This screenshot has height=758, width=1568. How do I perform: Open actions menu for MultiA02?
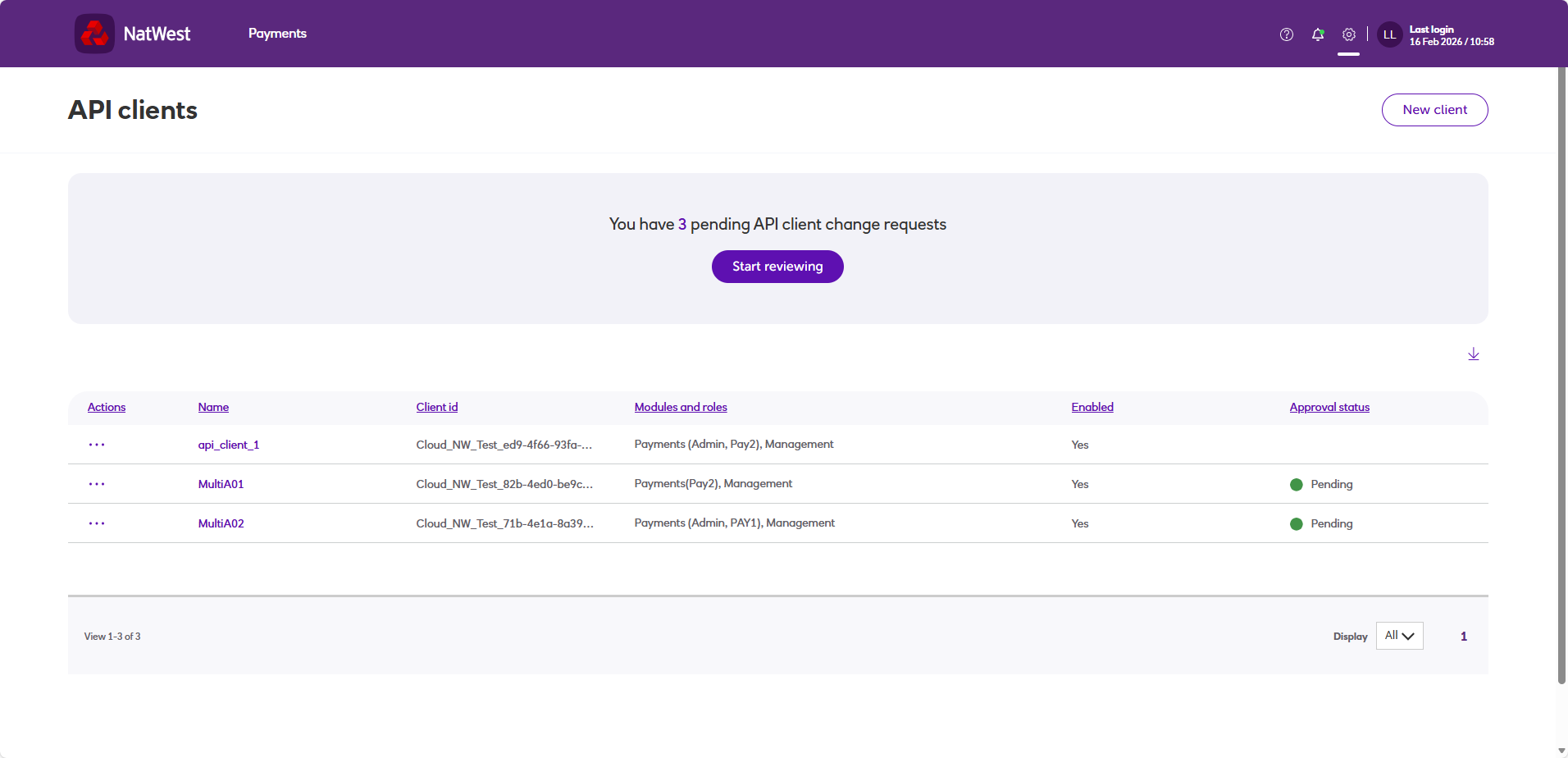point(97,523)
